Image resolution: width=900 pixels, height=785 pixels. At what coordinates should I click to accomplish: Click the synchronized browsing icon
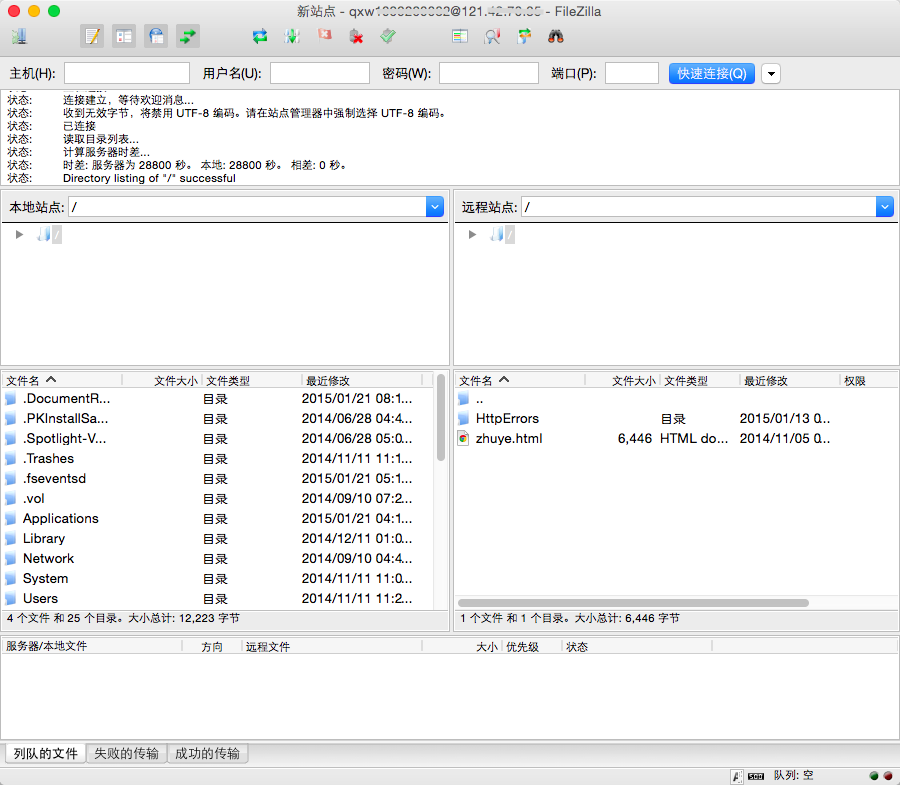click(524, 37)
